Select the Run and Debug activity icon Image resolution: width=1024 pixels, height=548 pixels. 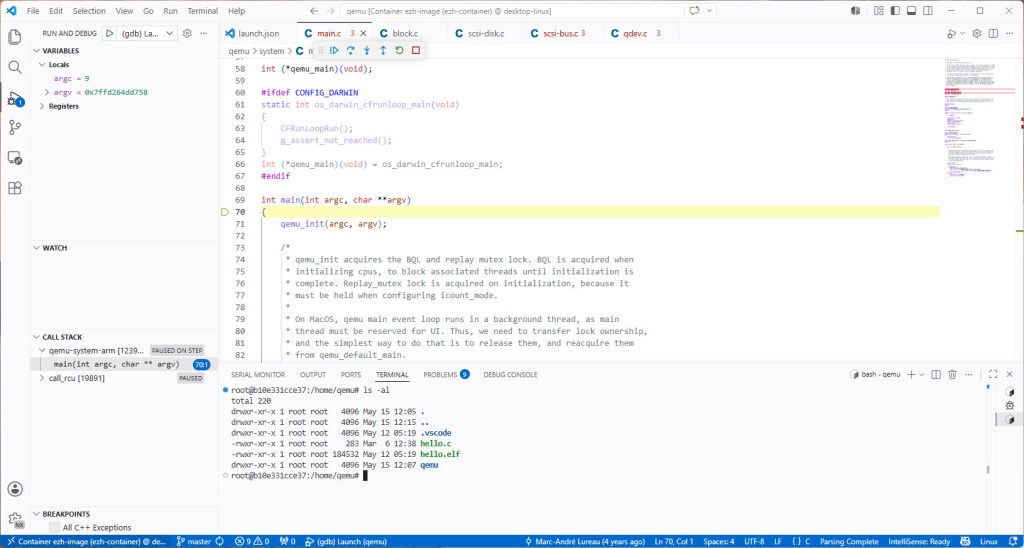[x=14, y=99]
